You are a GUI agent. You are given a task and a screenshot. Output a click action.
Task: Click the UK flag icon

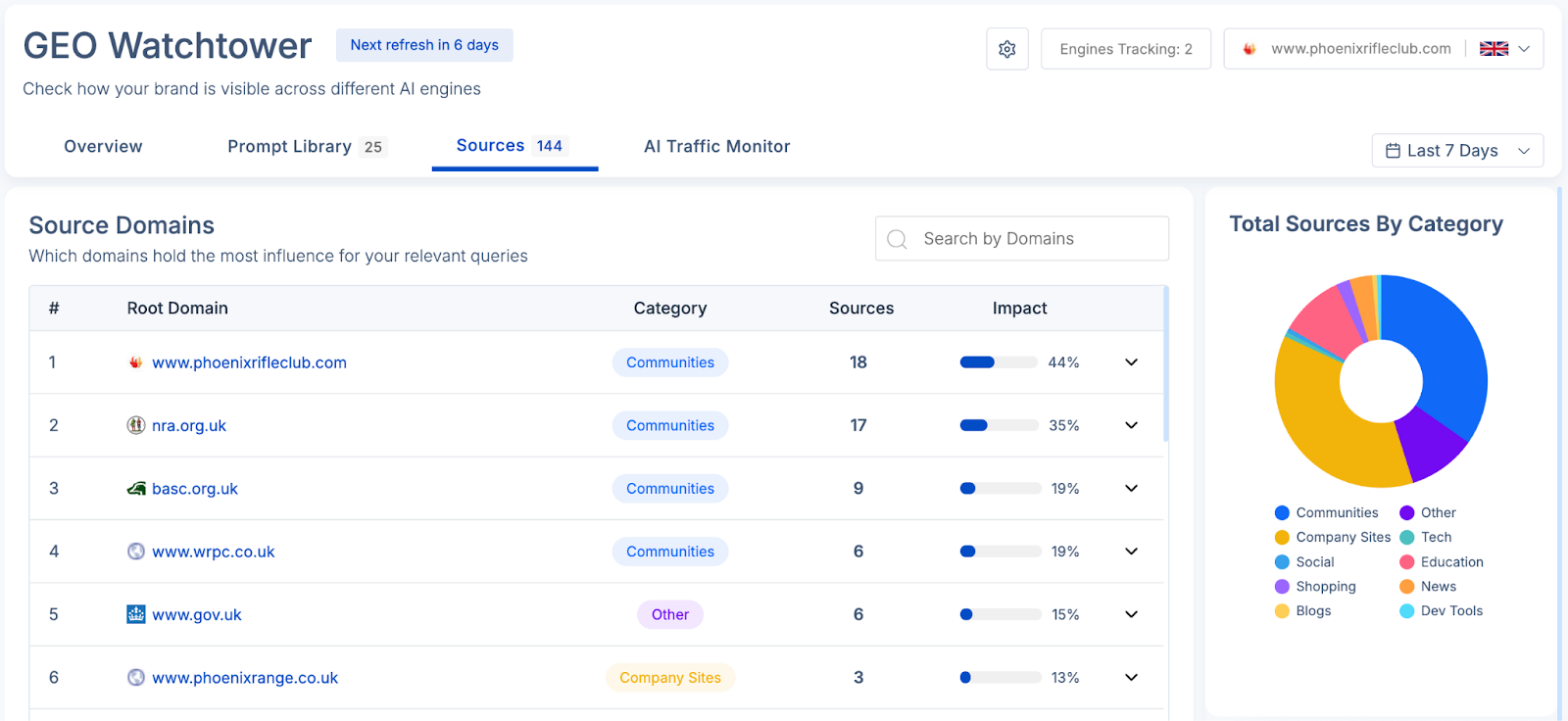(x=1494, y=49)
